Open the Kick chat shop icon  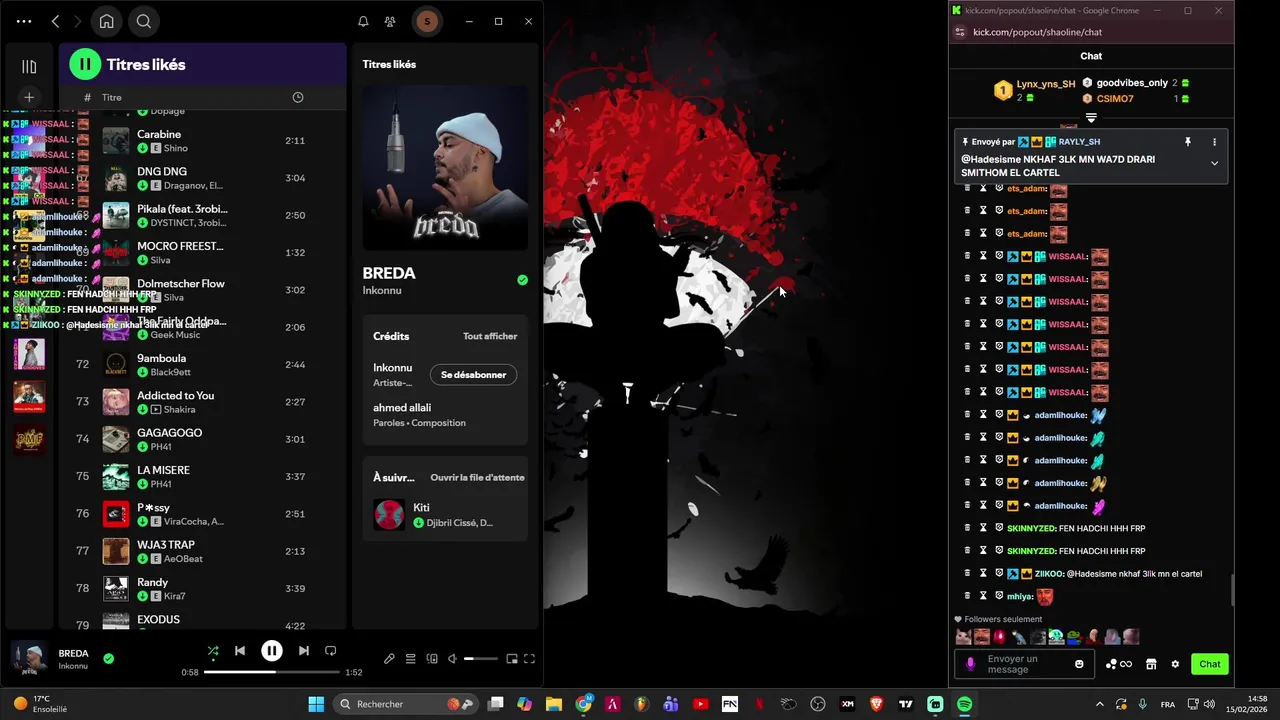[x=1151, y=664]
